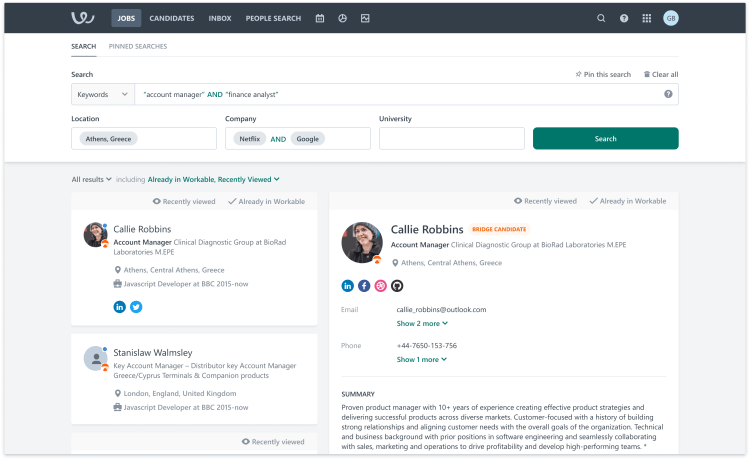Viewport: 750px width, 460px height.
Task: Open the People Search menu item
Action: click(x=274, y=18)
